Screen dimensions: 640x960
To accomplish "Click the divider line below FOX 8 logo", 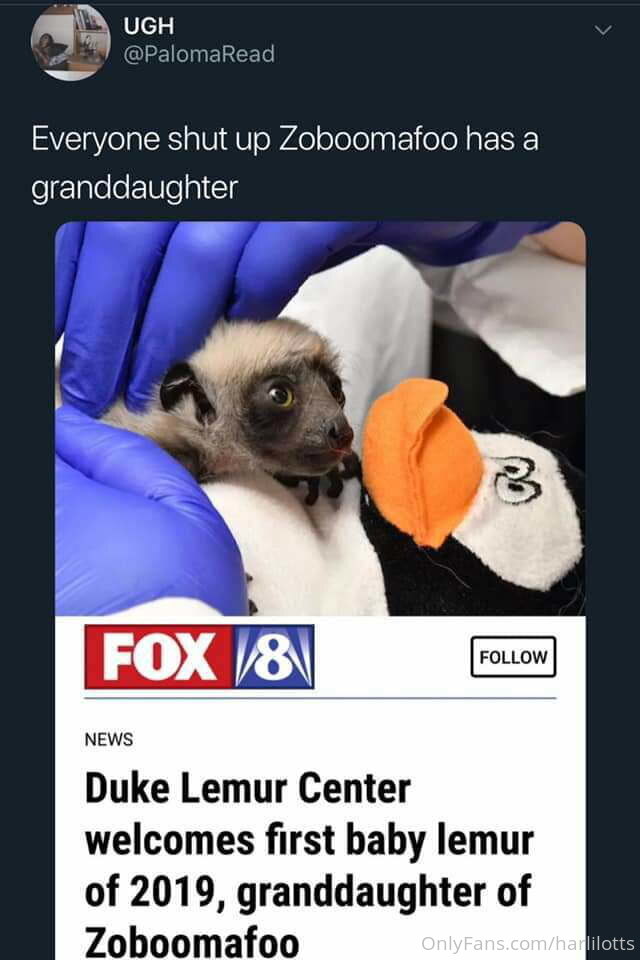I will [x=320, y=698].
